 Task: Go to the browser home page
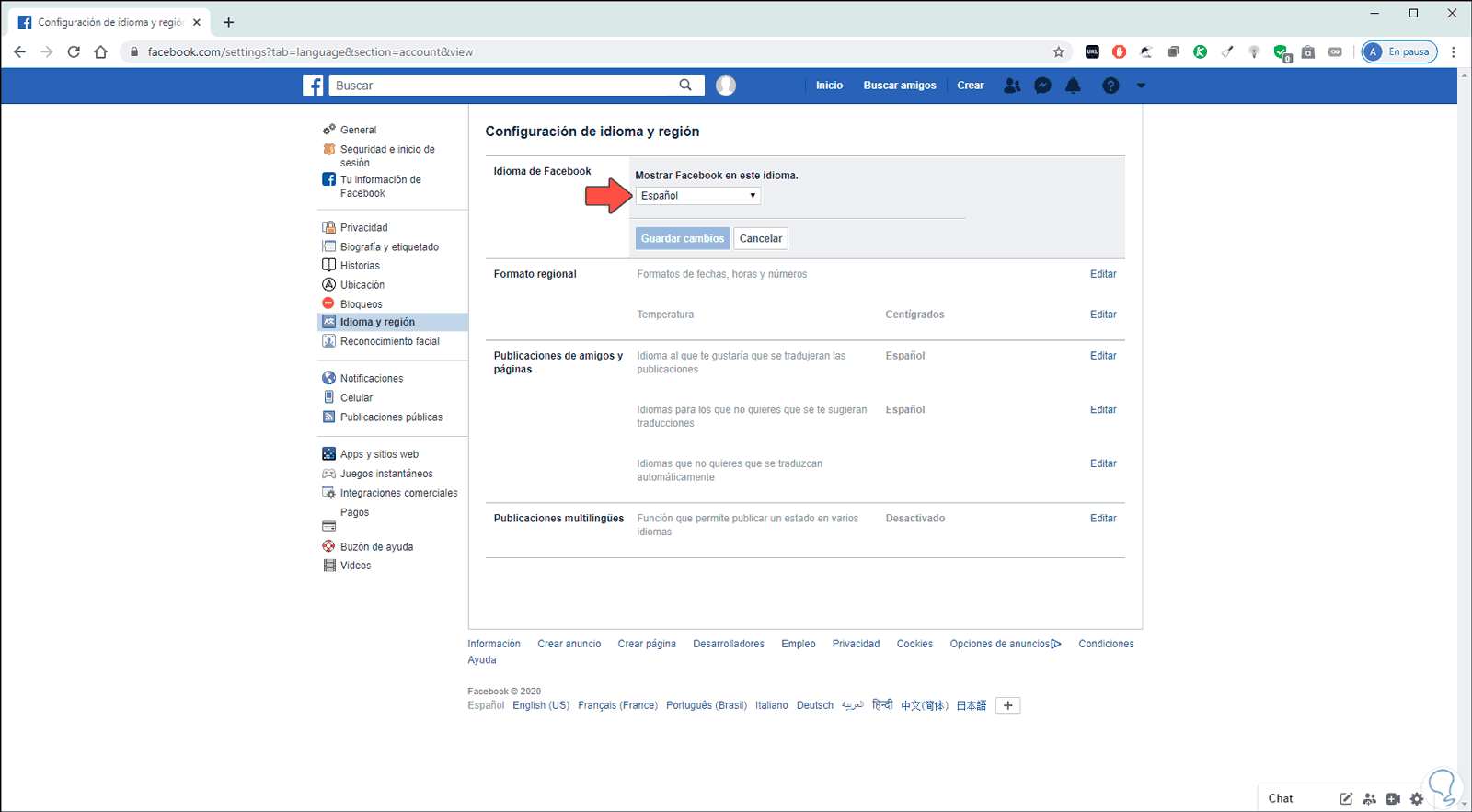[101, 51]
